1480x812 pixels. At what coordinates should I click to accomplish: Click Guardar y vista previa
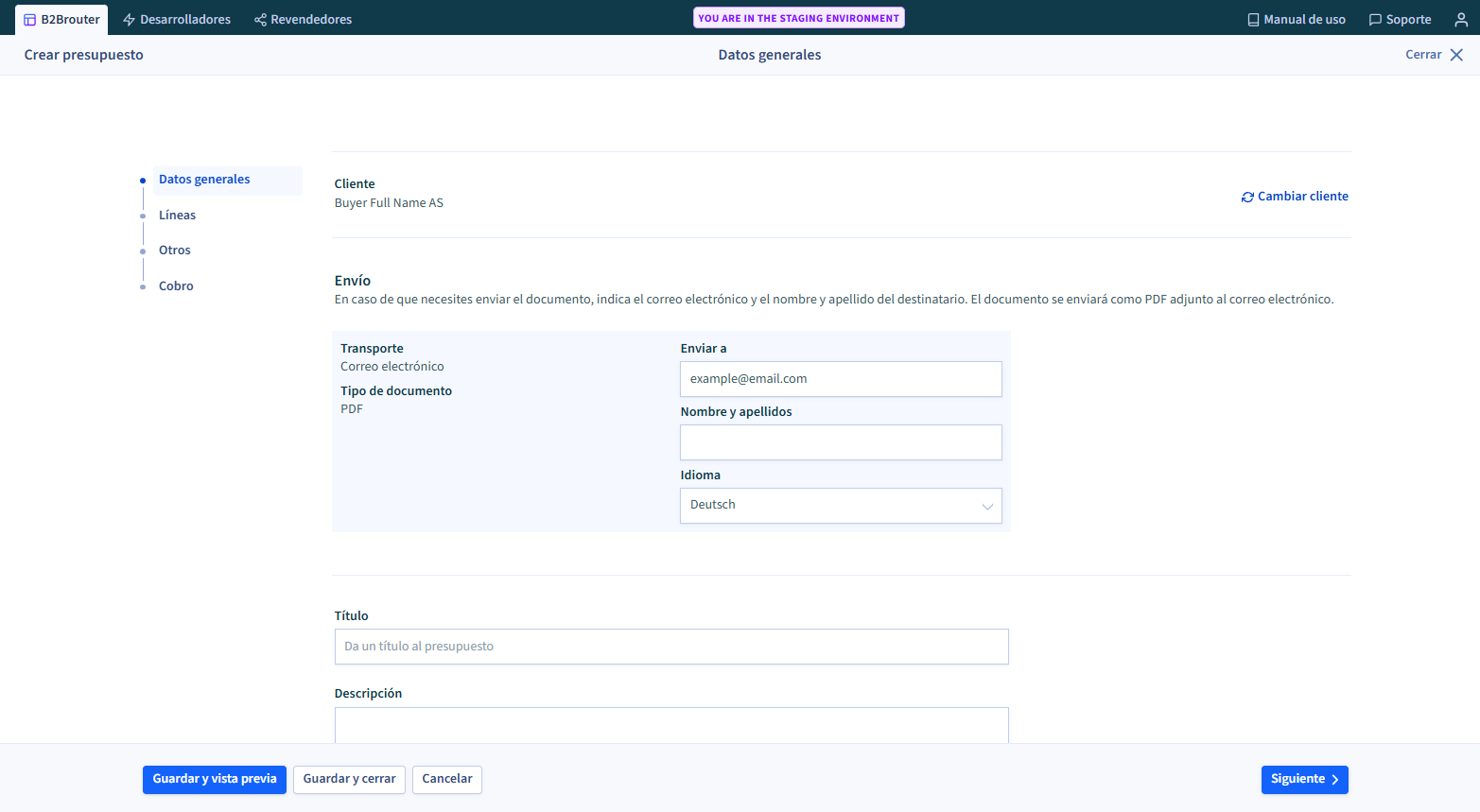coord(214,779)
